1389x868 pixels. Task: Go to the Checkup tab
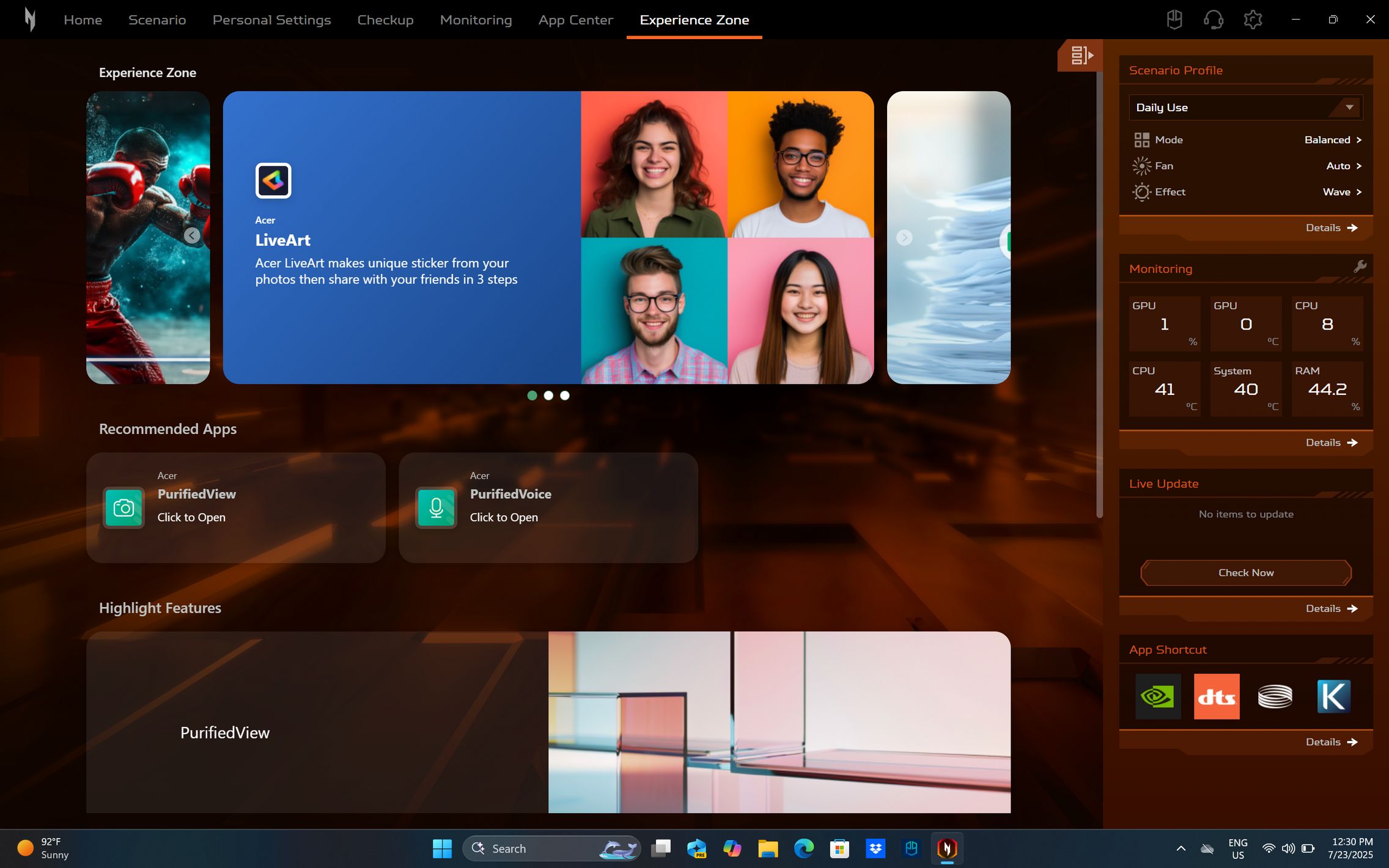(385, 20)
